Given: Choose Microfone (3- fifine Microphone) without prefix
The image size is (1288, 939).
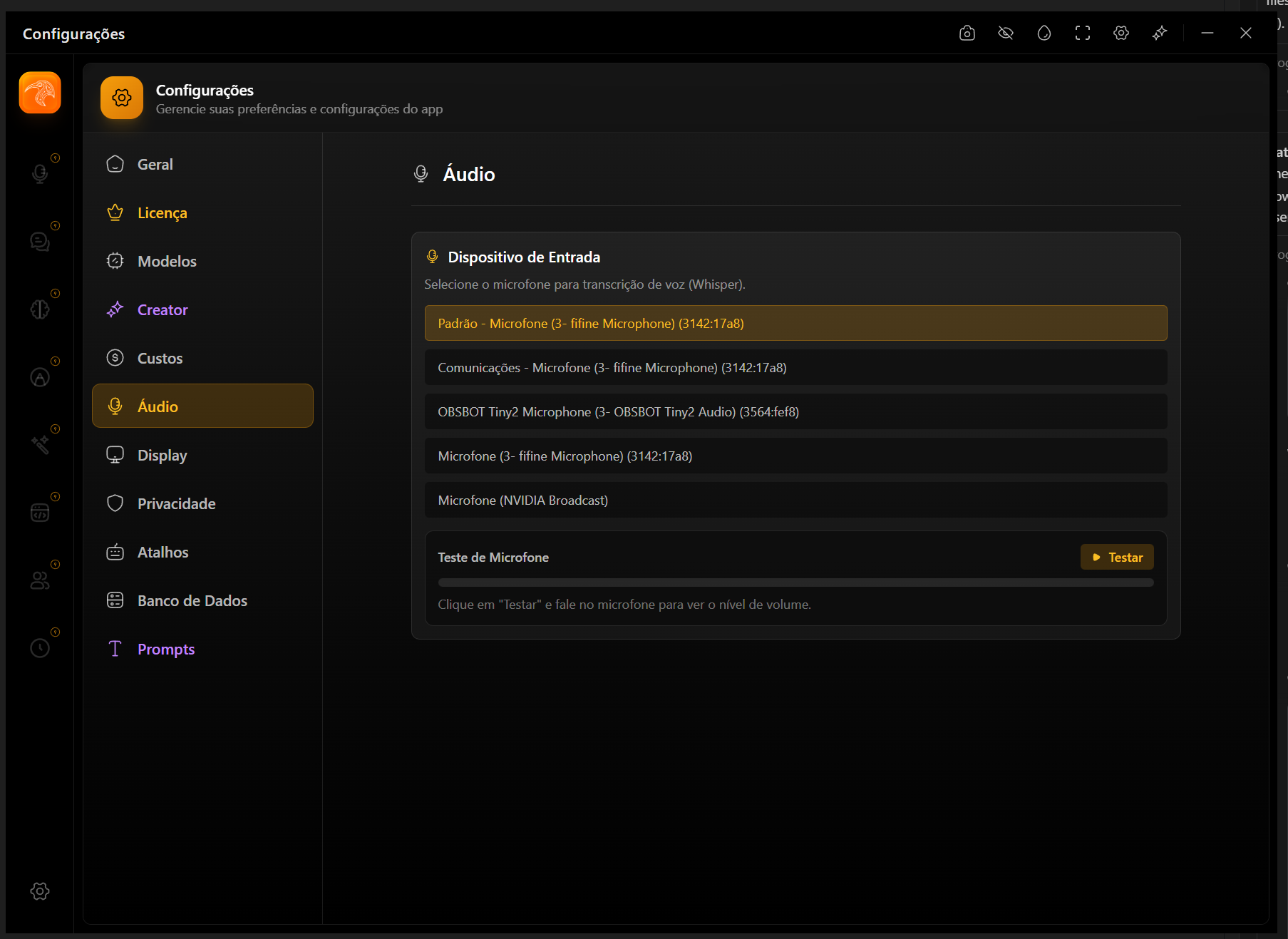Looking at the screenshot, I should click(795, 456).
